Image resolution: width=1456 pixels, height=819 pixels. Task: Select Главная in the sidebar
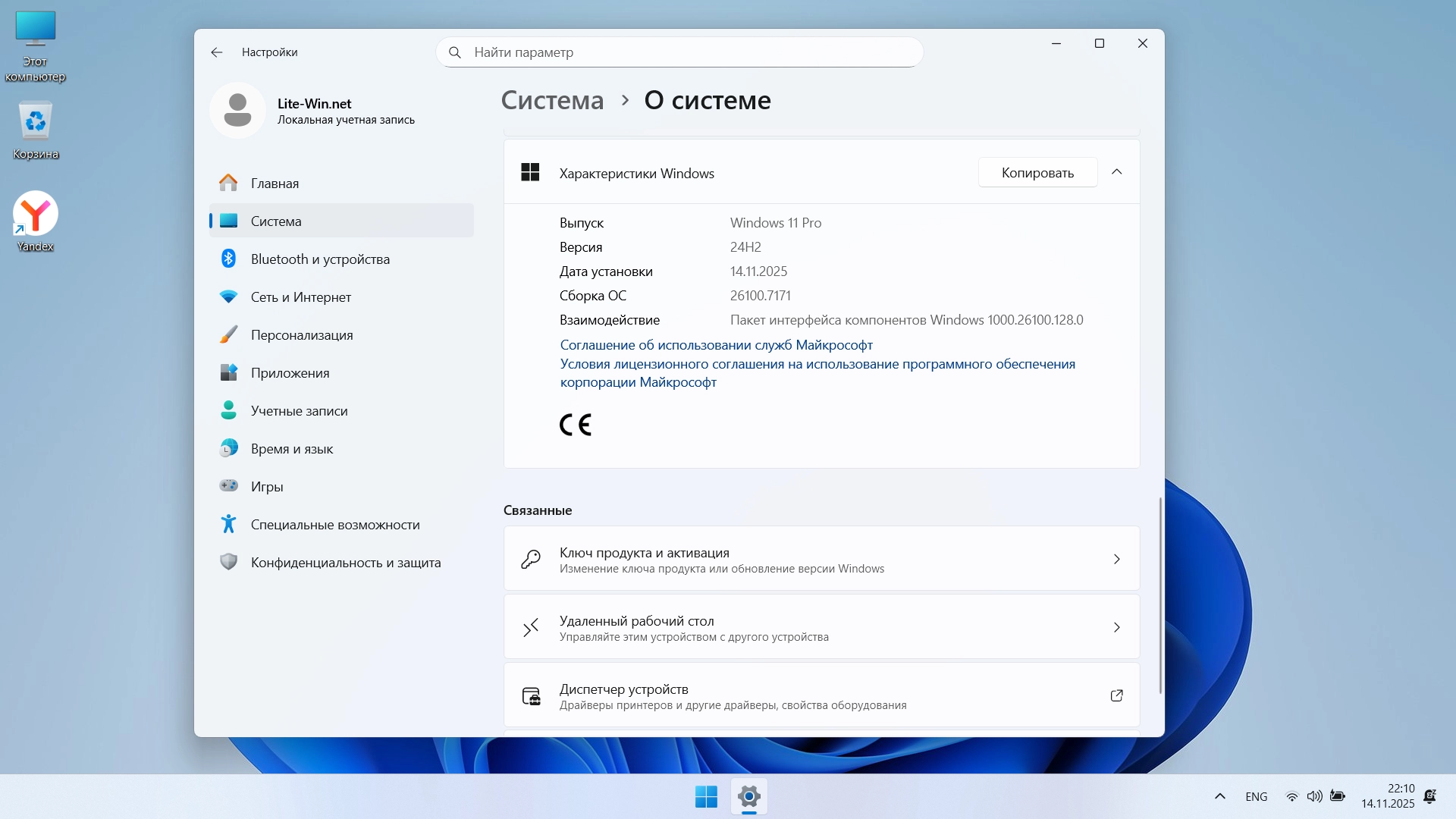[275, 184]
